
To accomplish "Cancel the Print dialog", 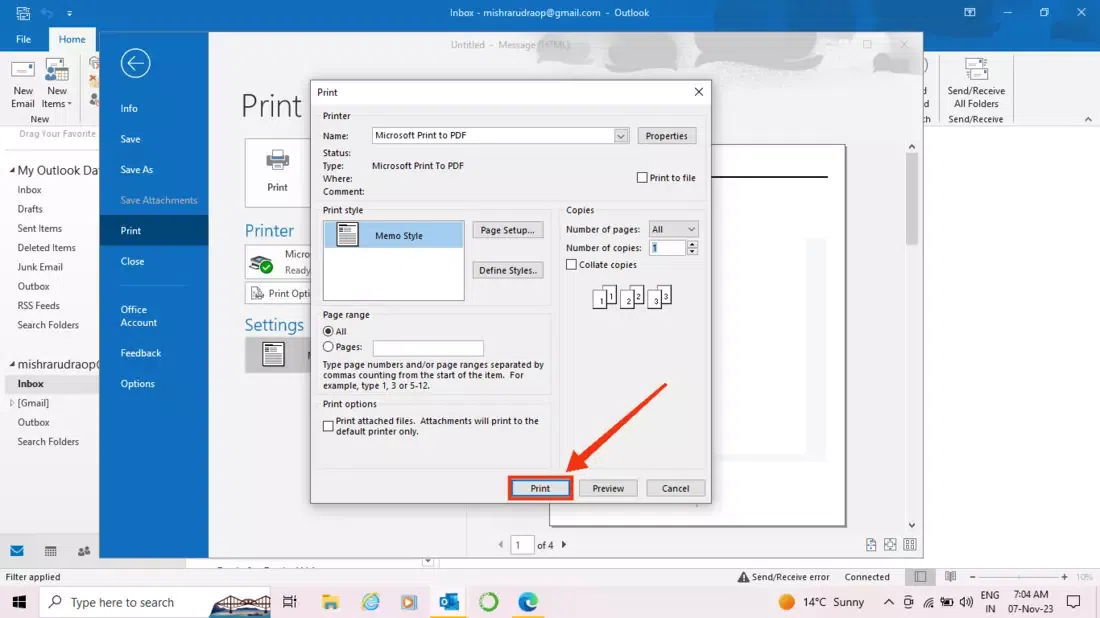I will tap(675, 488).
